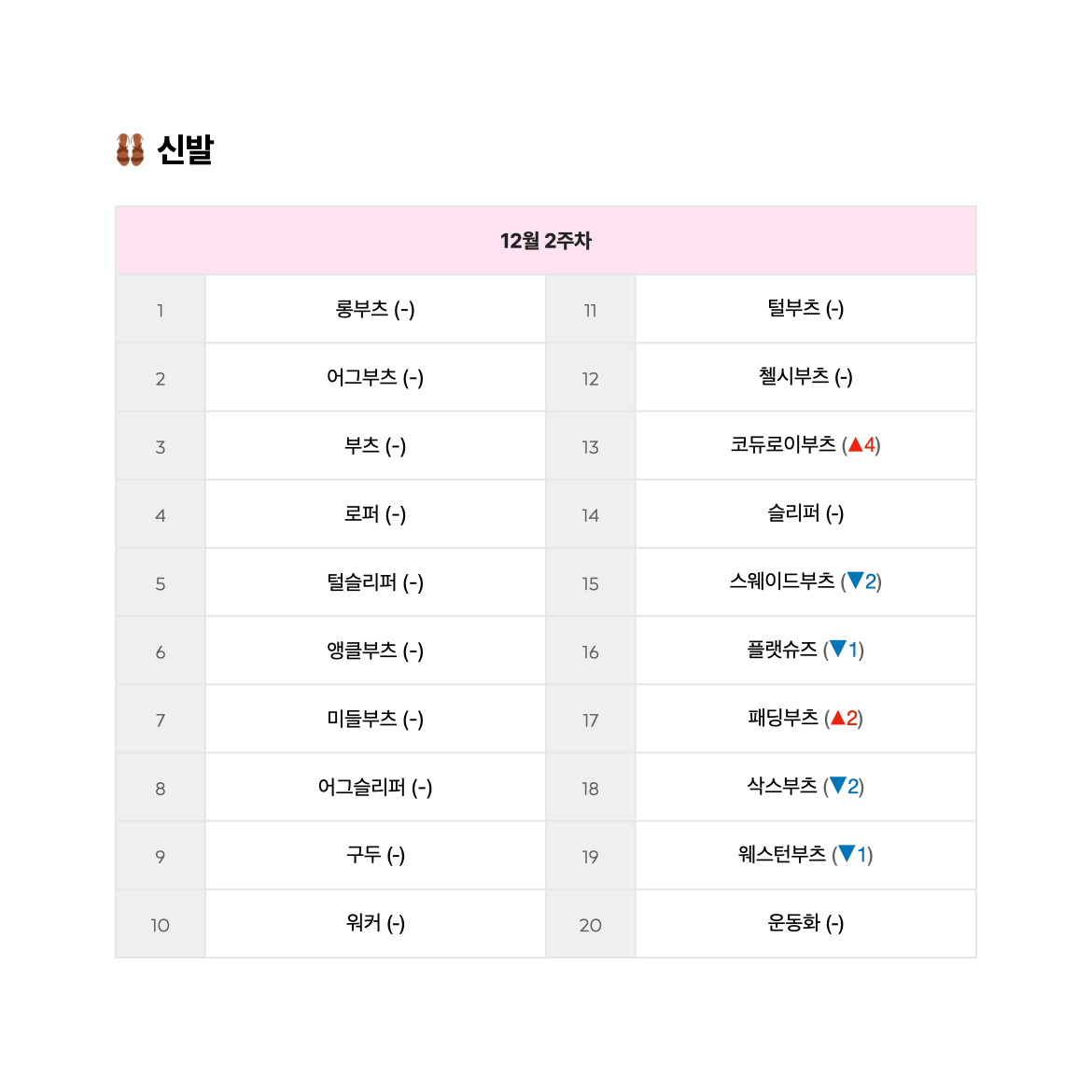The width and height of the screenshot is (1092, 1092).
Task: Click the blue down arrow next to 스웨이드부츠
Action: point(855,581)
